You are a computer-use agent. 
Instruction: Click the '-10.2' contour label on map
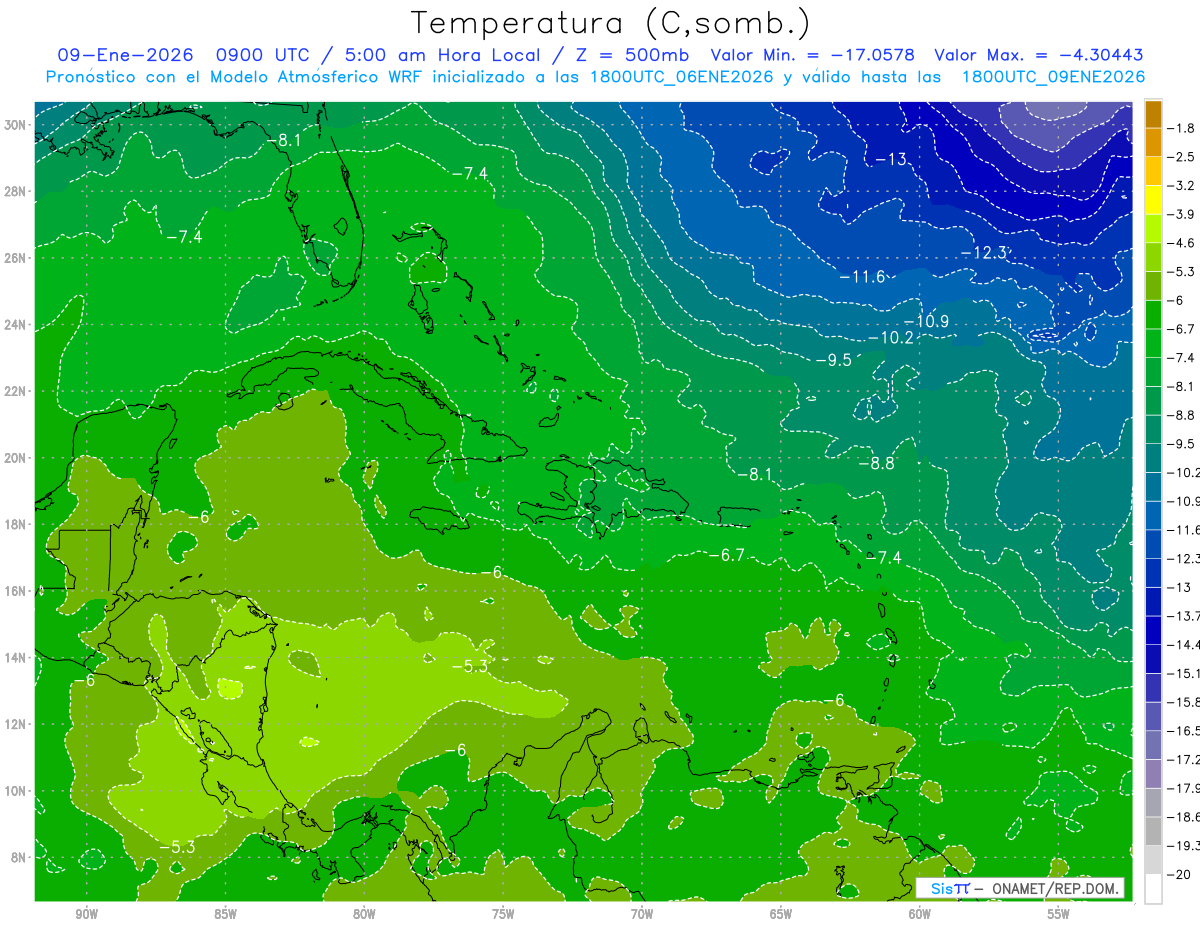[x=890, y=338]
